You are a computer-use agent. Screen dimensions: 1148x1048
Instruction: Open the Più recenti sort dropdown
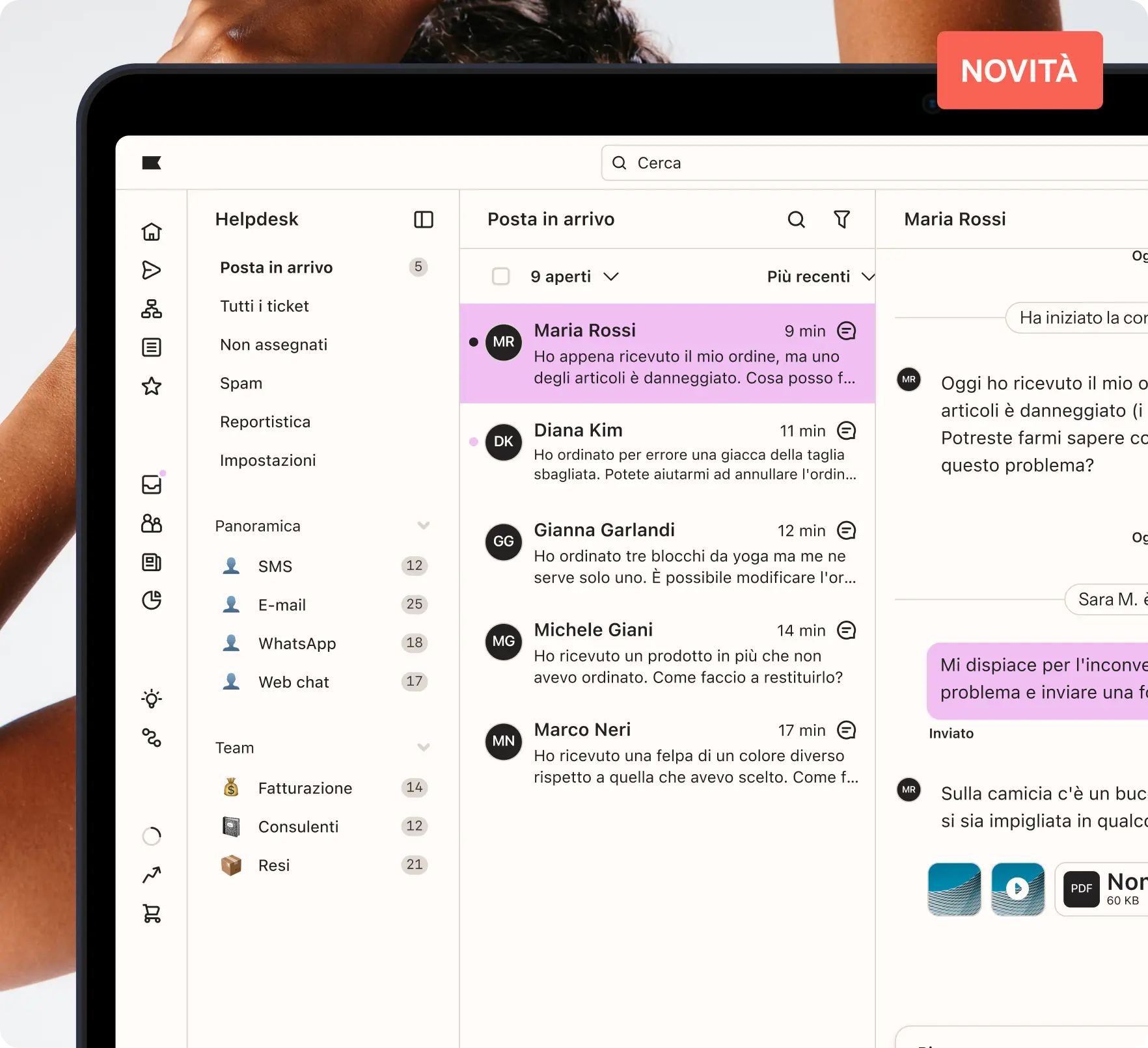pos(820,276)
